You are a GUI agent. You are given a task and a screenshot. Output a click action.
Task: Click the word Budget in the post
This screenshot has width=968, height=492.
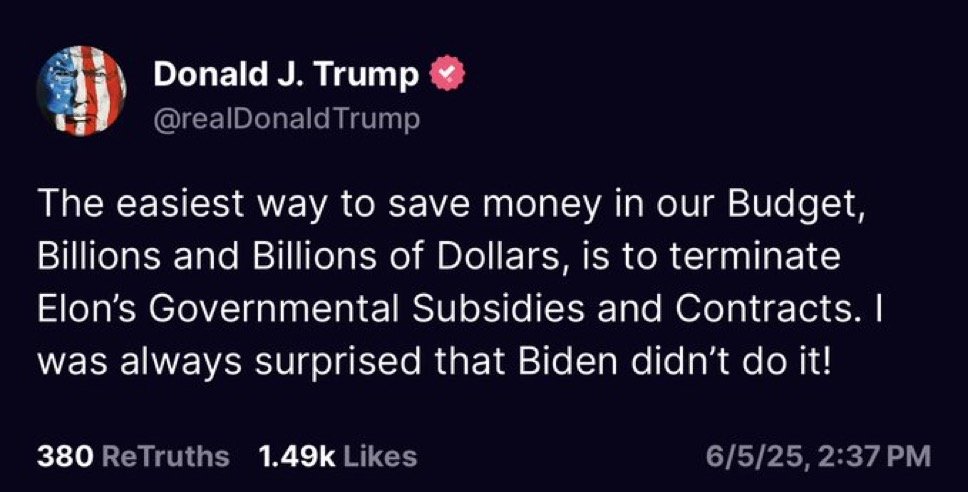(x=792, y=206)
